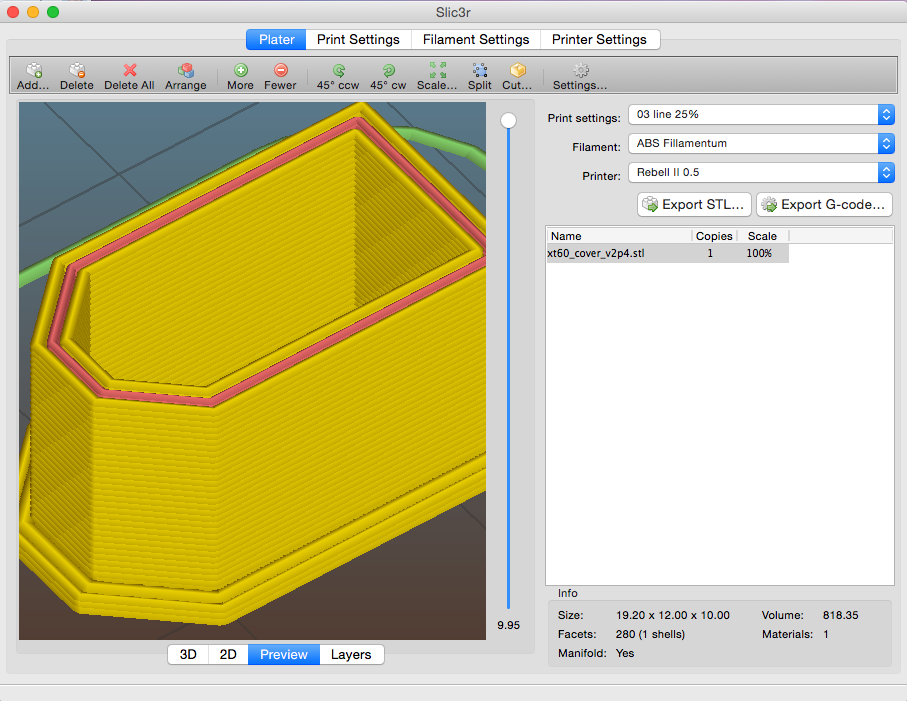Click the Add model toolbar icon
The image size is (907, 701).
33,71
